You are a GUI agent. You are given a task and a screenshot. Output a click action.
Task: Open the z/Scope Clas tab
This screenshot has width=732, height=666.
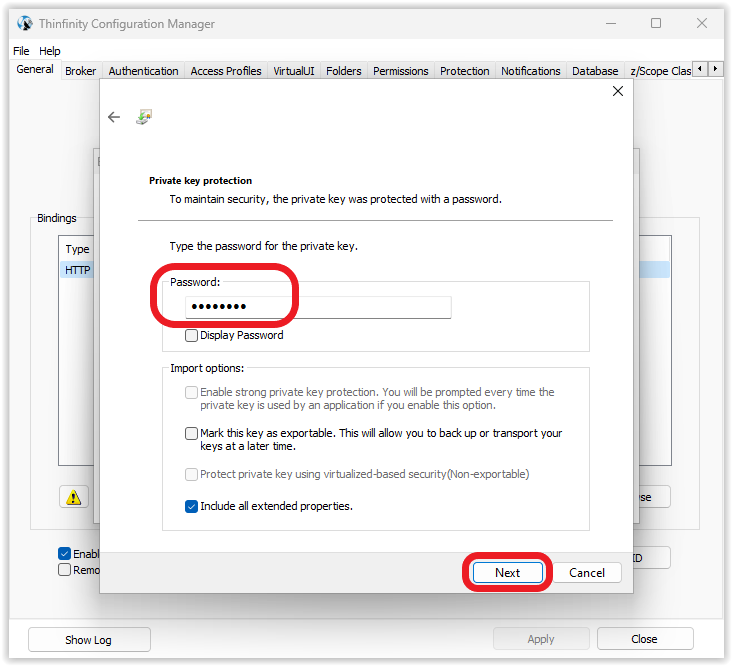[x=660, y=71]
